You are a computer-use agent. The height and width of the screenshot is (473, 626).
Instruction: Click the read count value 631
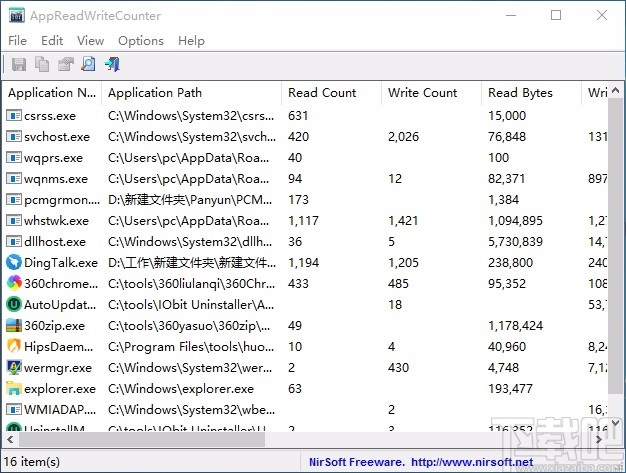[298, 116]
